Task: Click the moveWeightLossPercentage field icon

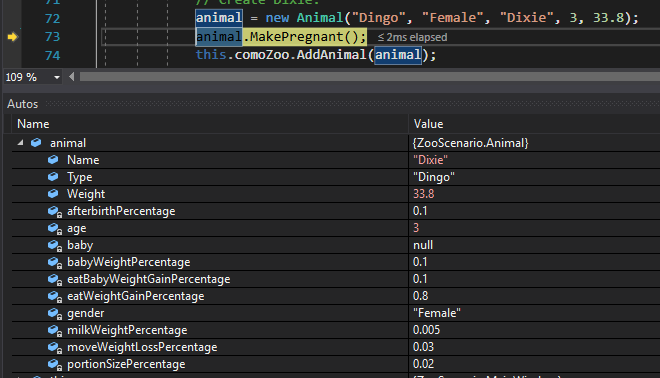Action: [55, 348]
